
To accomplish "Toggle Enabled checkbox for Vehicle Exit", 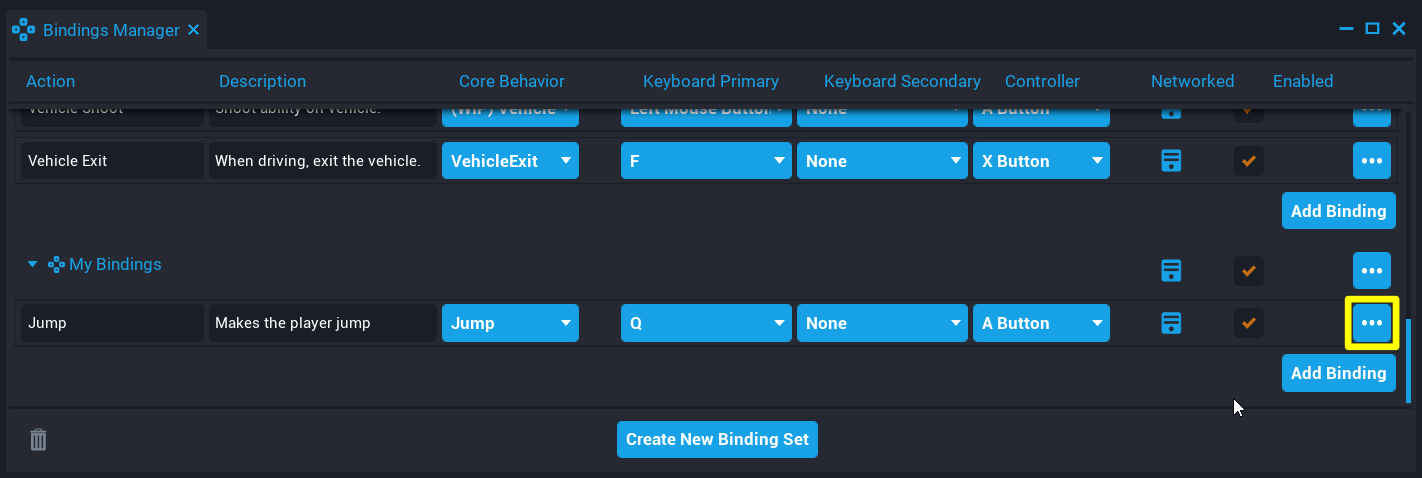I will click(1247, 161).
